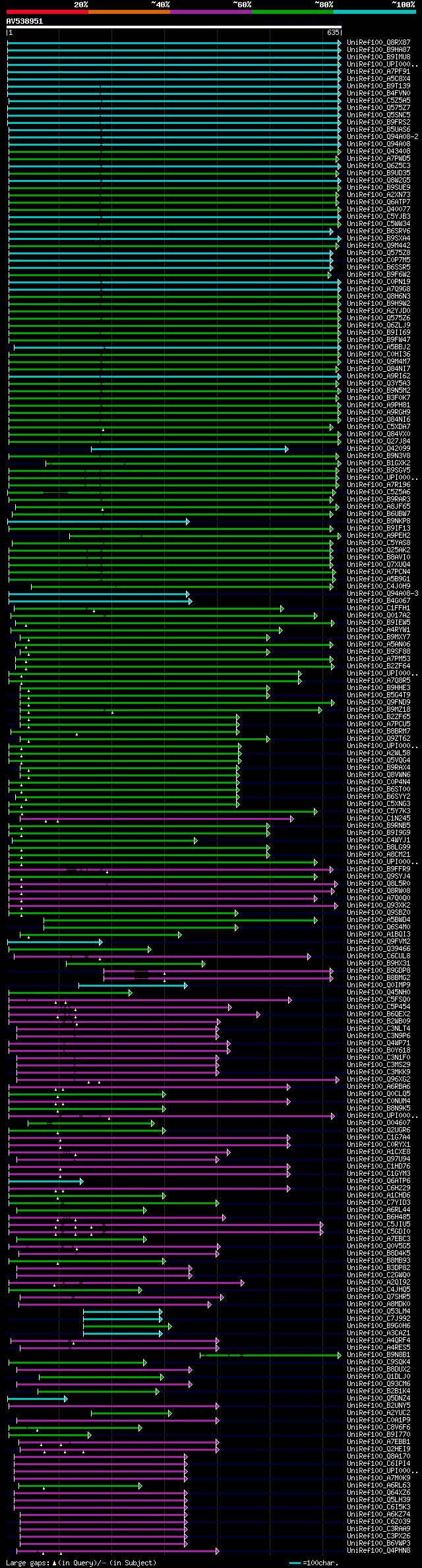The height and width of the screenshot is (1568, 422).
Task: Select hit UniRef100_B2ZF64
Action: click(378, 666)
